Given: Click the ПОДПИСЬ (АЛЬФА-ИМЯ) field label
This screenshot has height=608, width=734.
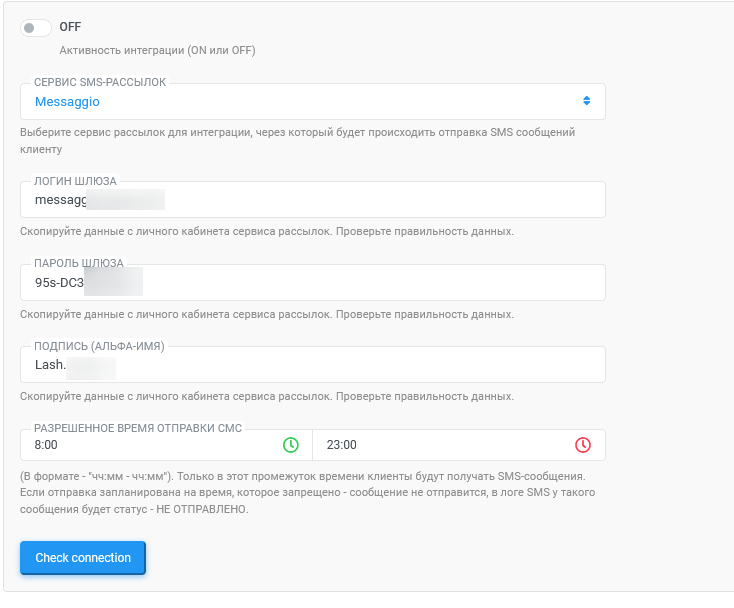Looking at the screenshot, I should coord(99,346).
